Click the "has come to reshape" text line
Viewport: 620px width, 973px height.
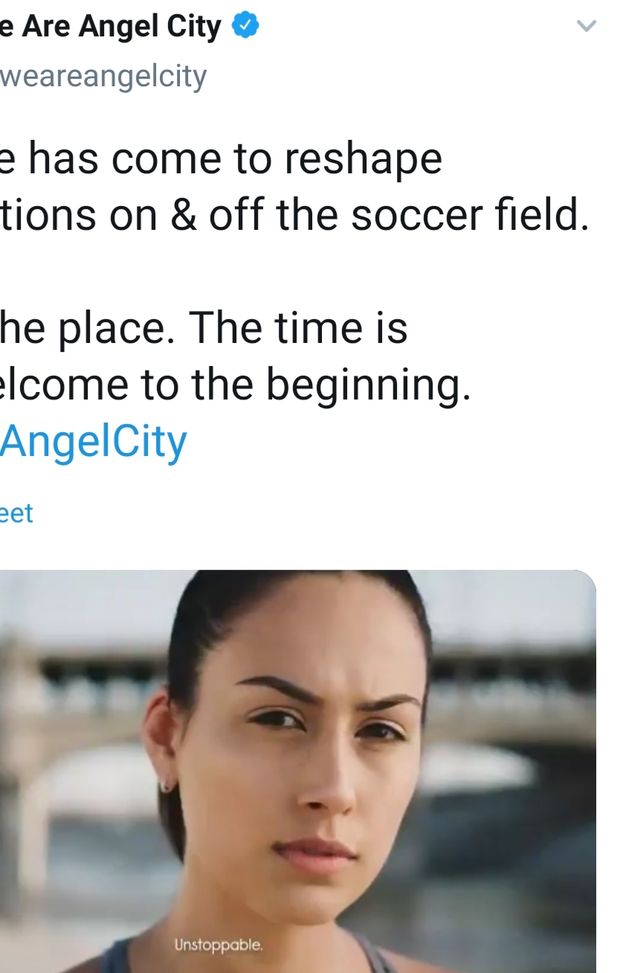point(222,160)
